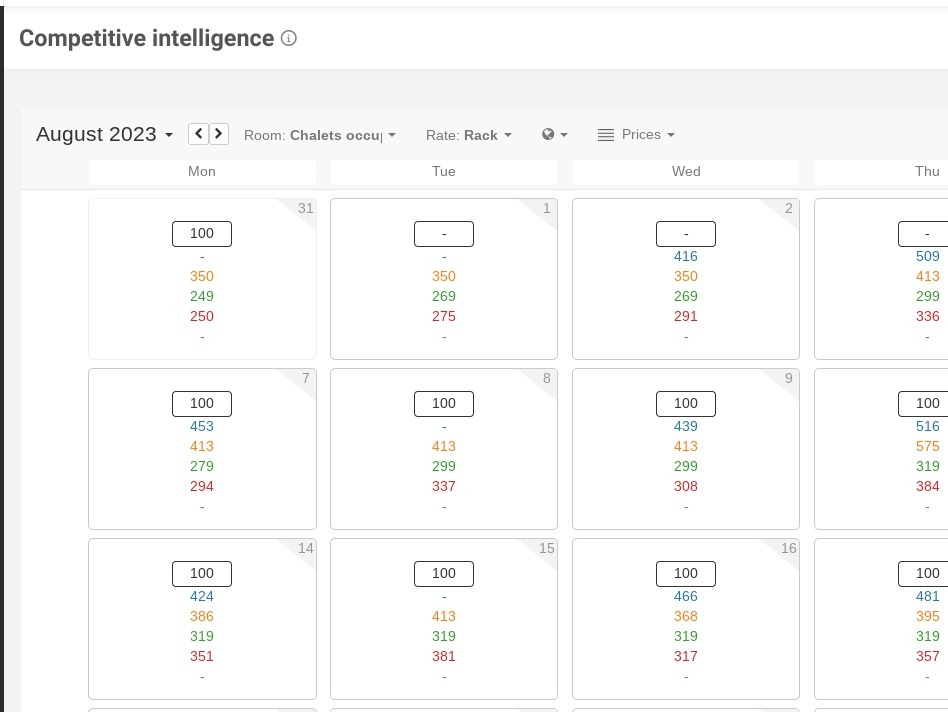Click the rate field on day 14
948x712 pixels.
[x=202, y=574]
